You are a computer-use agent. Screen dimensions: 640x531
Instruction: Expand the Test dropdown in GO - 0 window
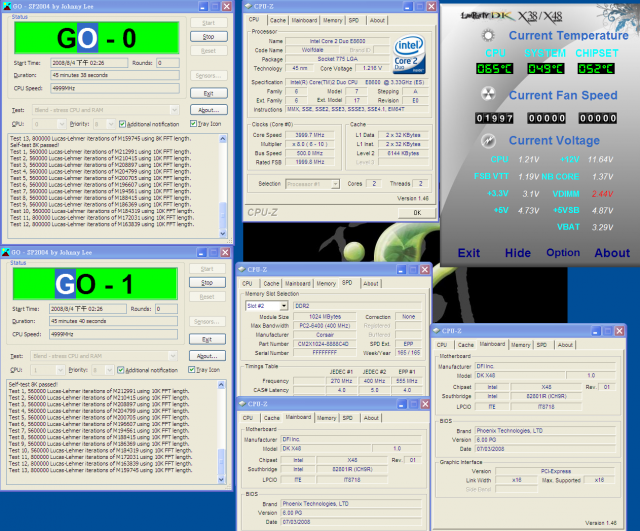[x=174, y=110]
